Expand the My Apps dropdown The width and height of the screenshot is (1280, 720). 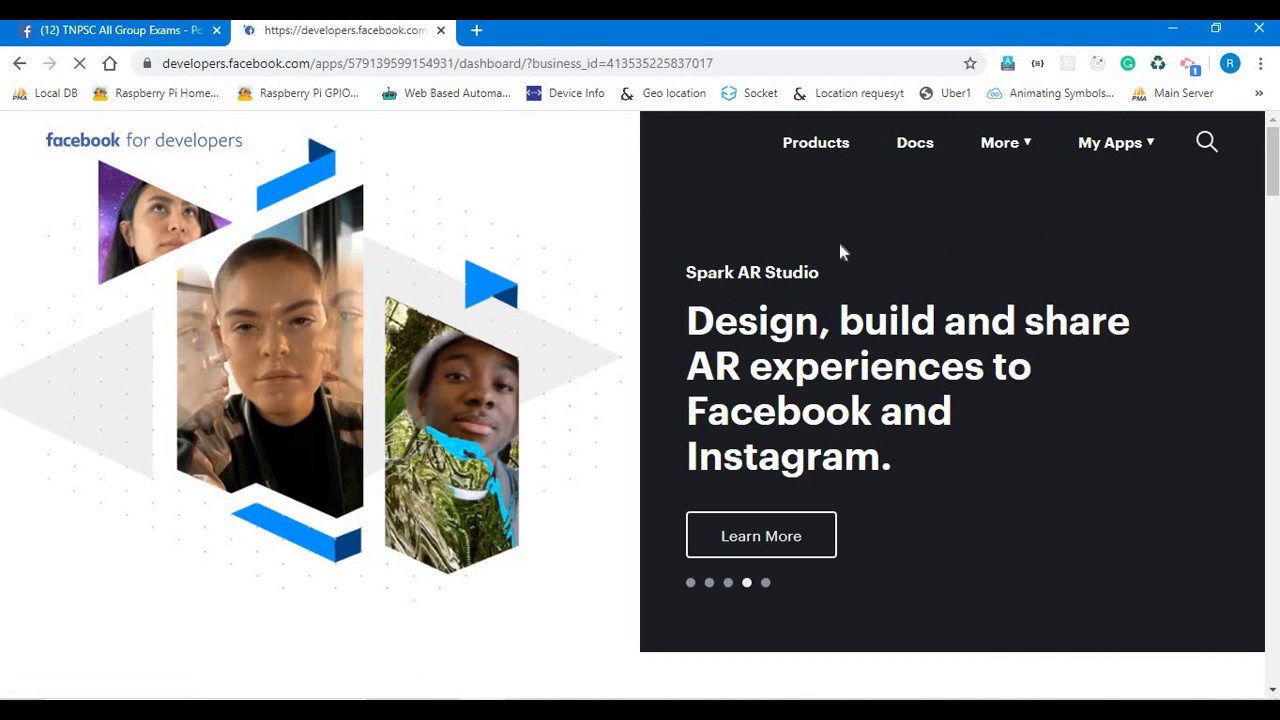pos(1116,142)
